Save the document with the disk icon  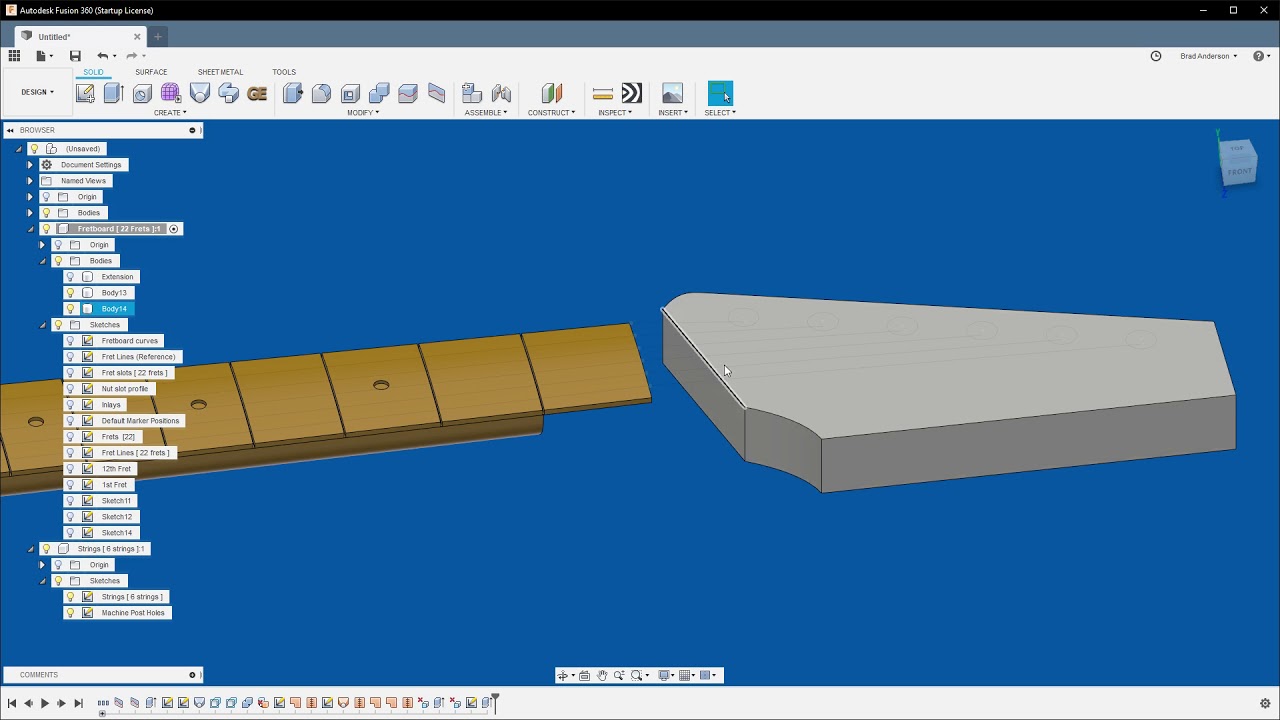pos(75,56)
